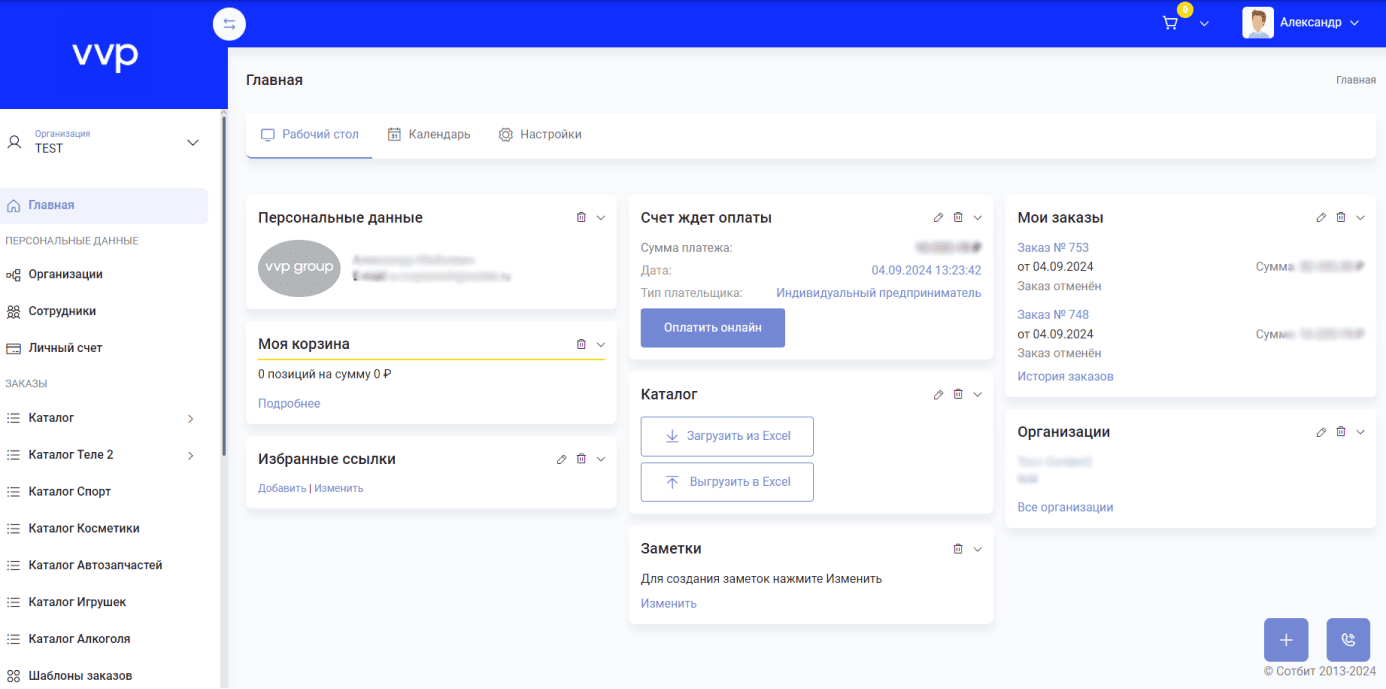Delete the Персональные данные widget via trash icon

[x=581, y=217]
